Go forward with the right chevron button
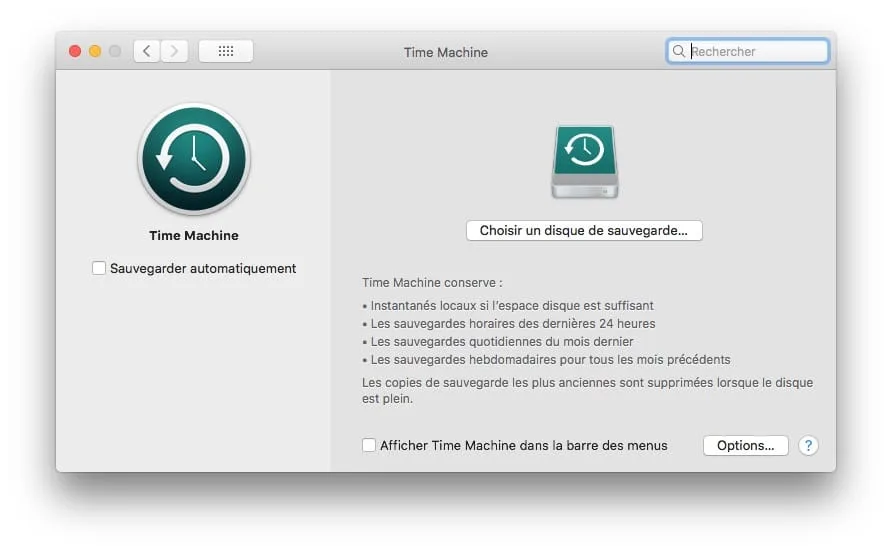Viewport: 892px width, 552px height. tap(174, 51)
